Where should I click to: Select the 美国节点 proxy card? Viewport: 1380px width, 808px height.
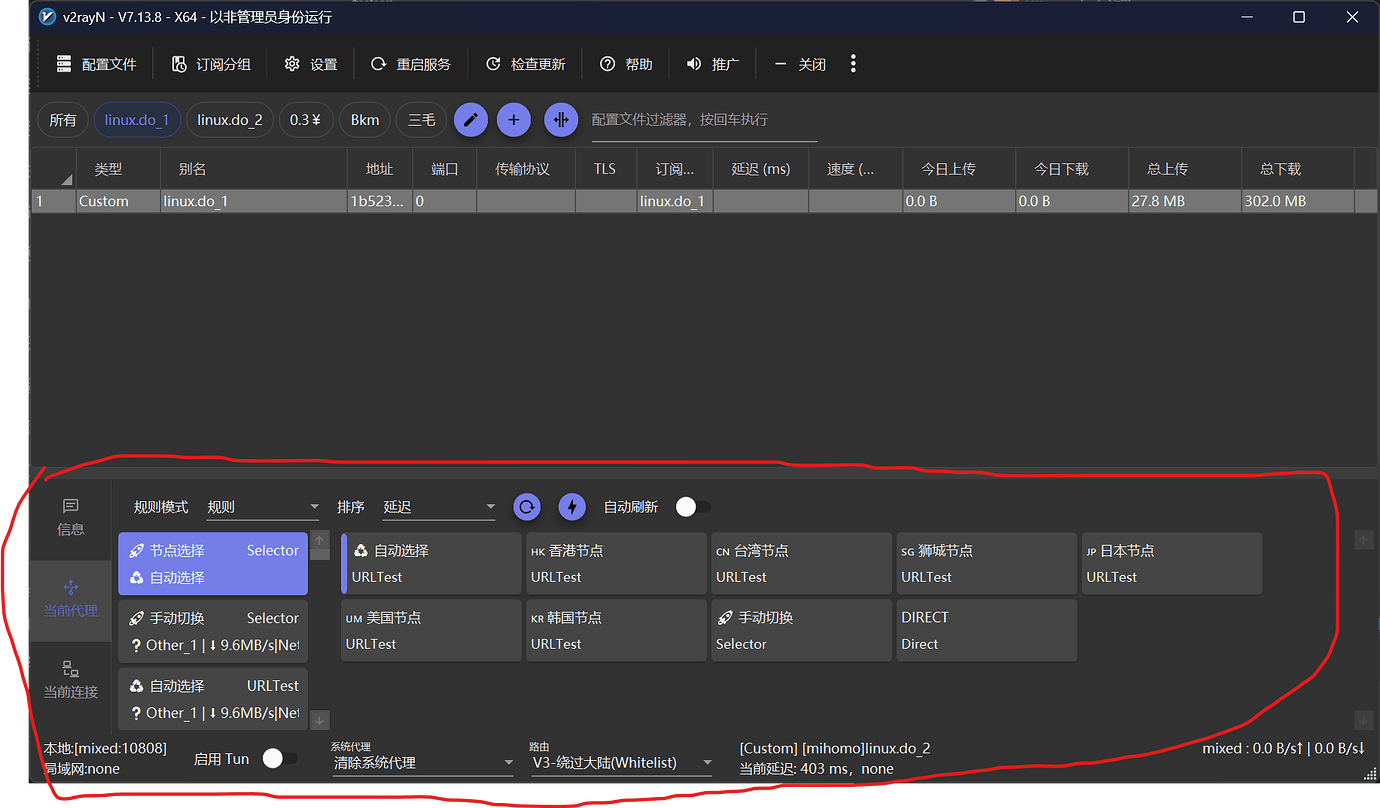coord(431,631)
